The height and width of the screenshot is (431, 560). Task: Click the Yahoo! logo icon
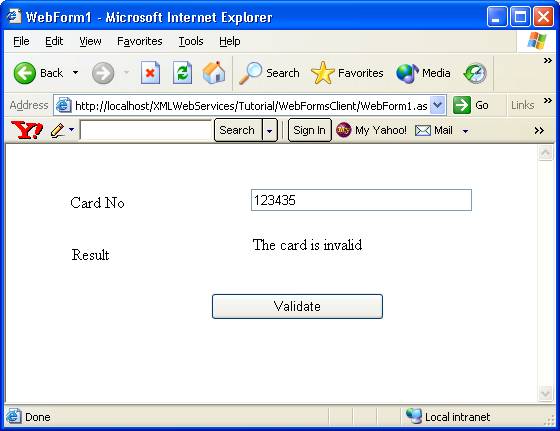27,130
